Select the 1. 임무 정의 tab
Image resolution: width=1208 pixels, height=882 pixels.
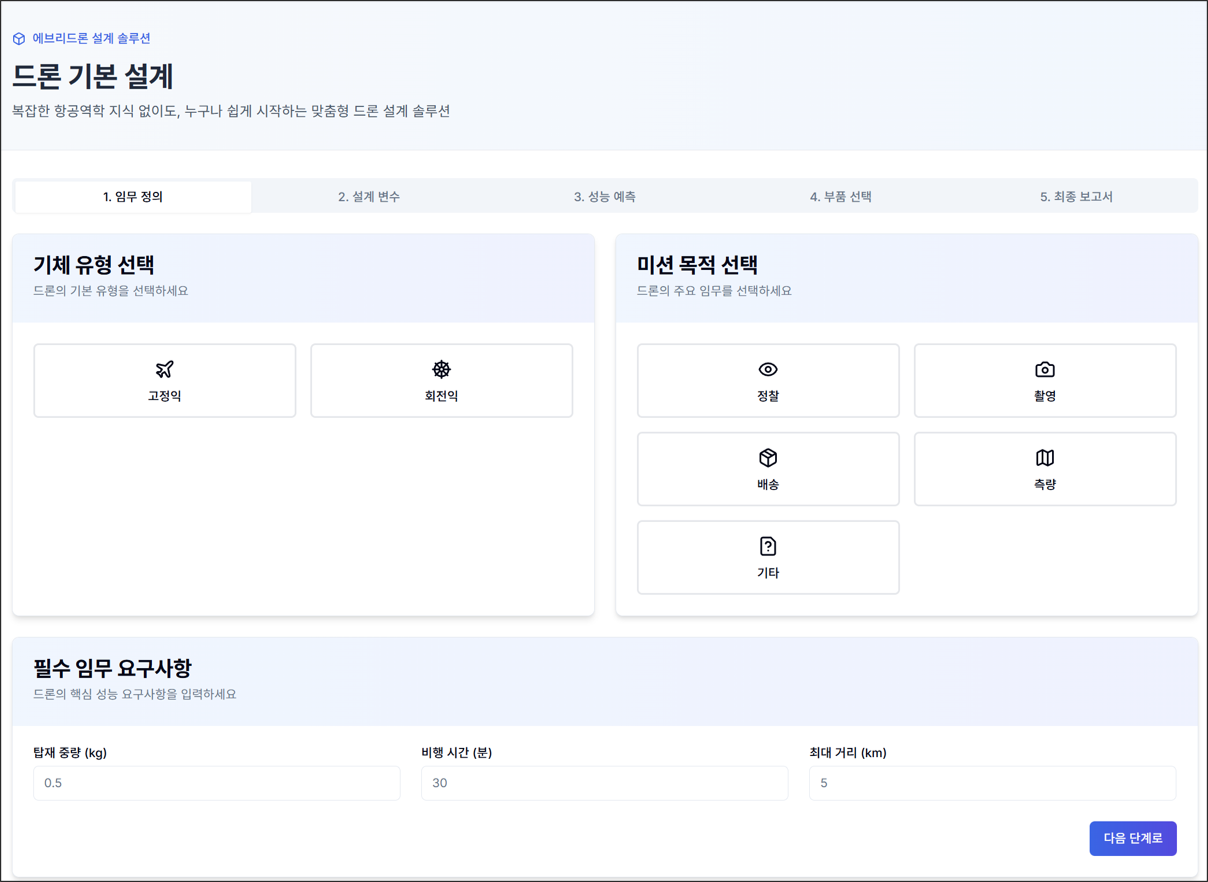coord(133,197)
